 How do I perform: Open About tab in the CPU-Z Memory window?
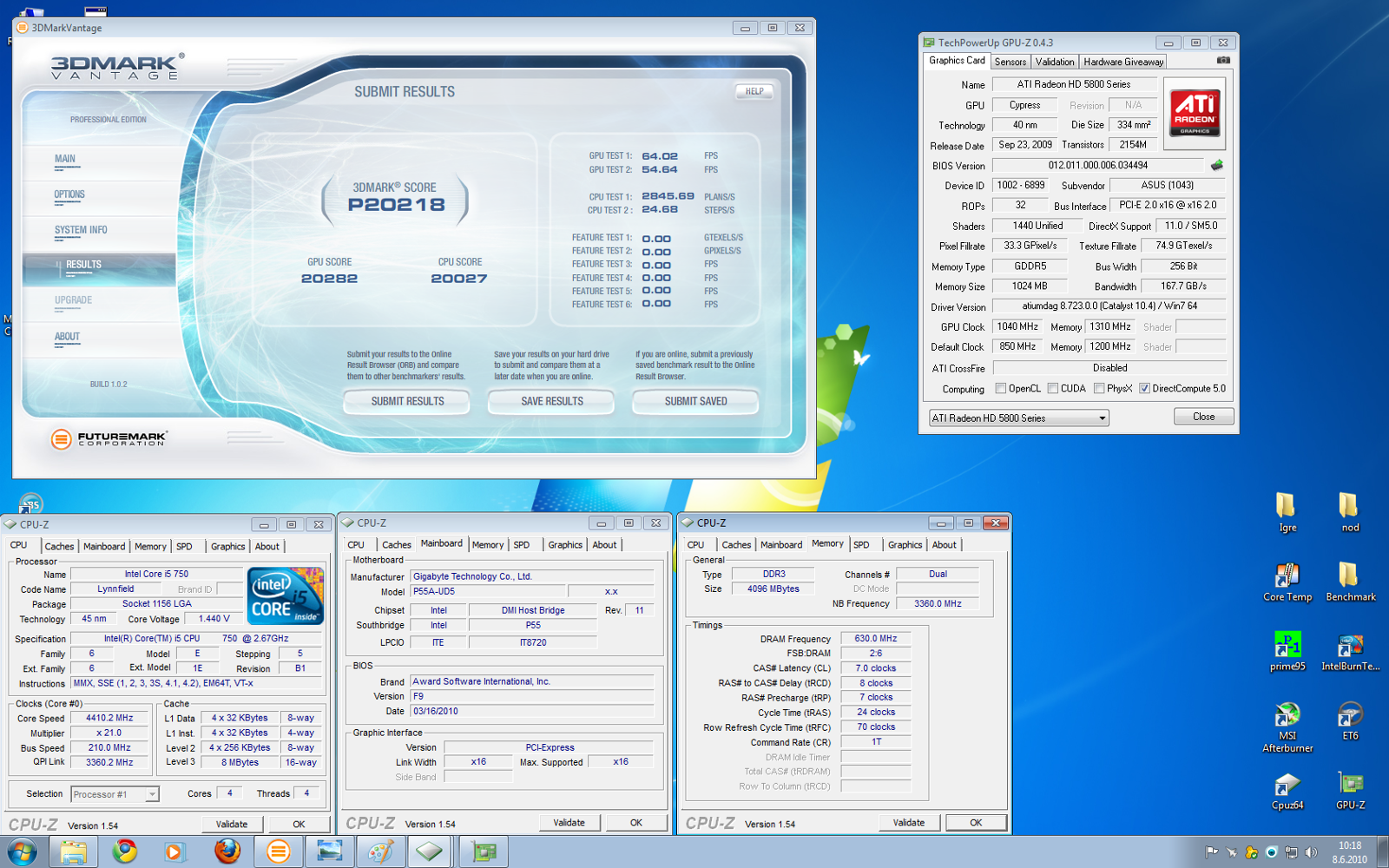[x=945, y=545]
